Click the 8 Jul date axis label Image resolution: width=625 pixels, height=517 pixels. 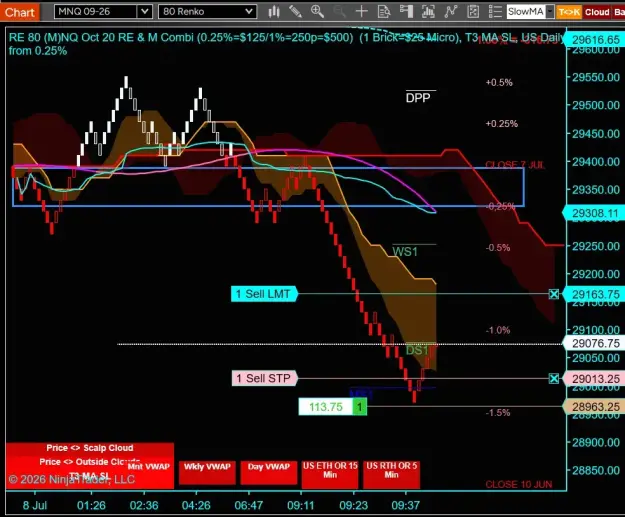tap(35, 505)
